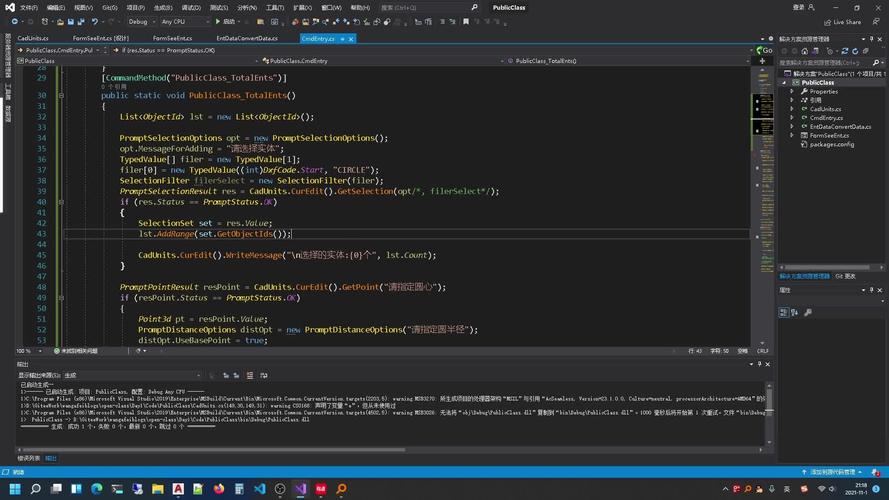Click the add to source control status button
This screenshot has height=500, width=889.
point(832,472)
